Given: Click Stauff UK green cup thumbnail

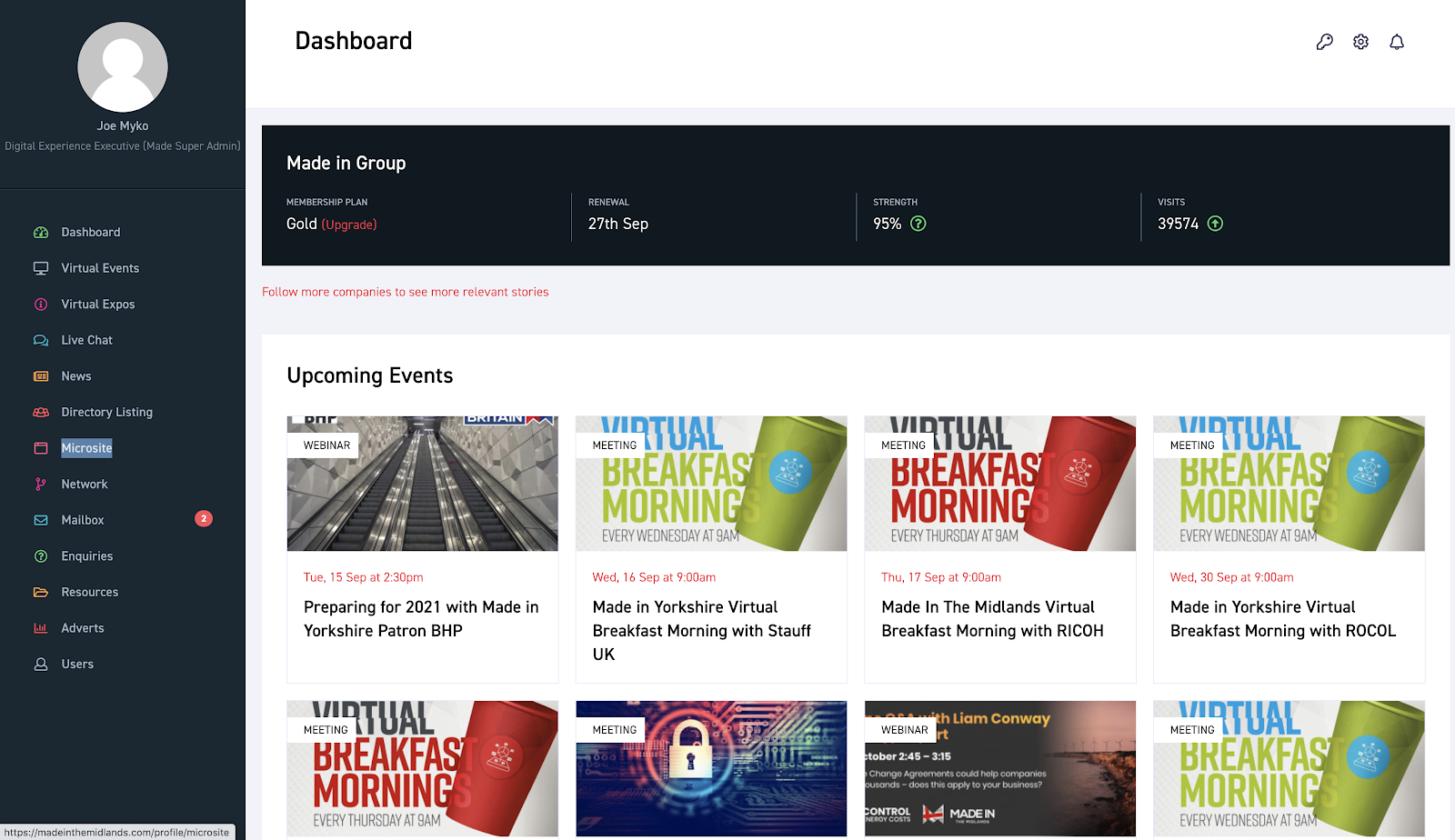Looking at the screenshot, I should click(x=711, y=484).
